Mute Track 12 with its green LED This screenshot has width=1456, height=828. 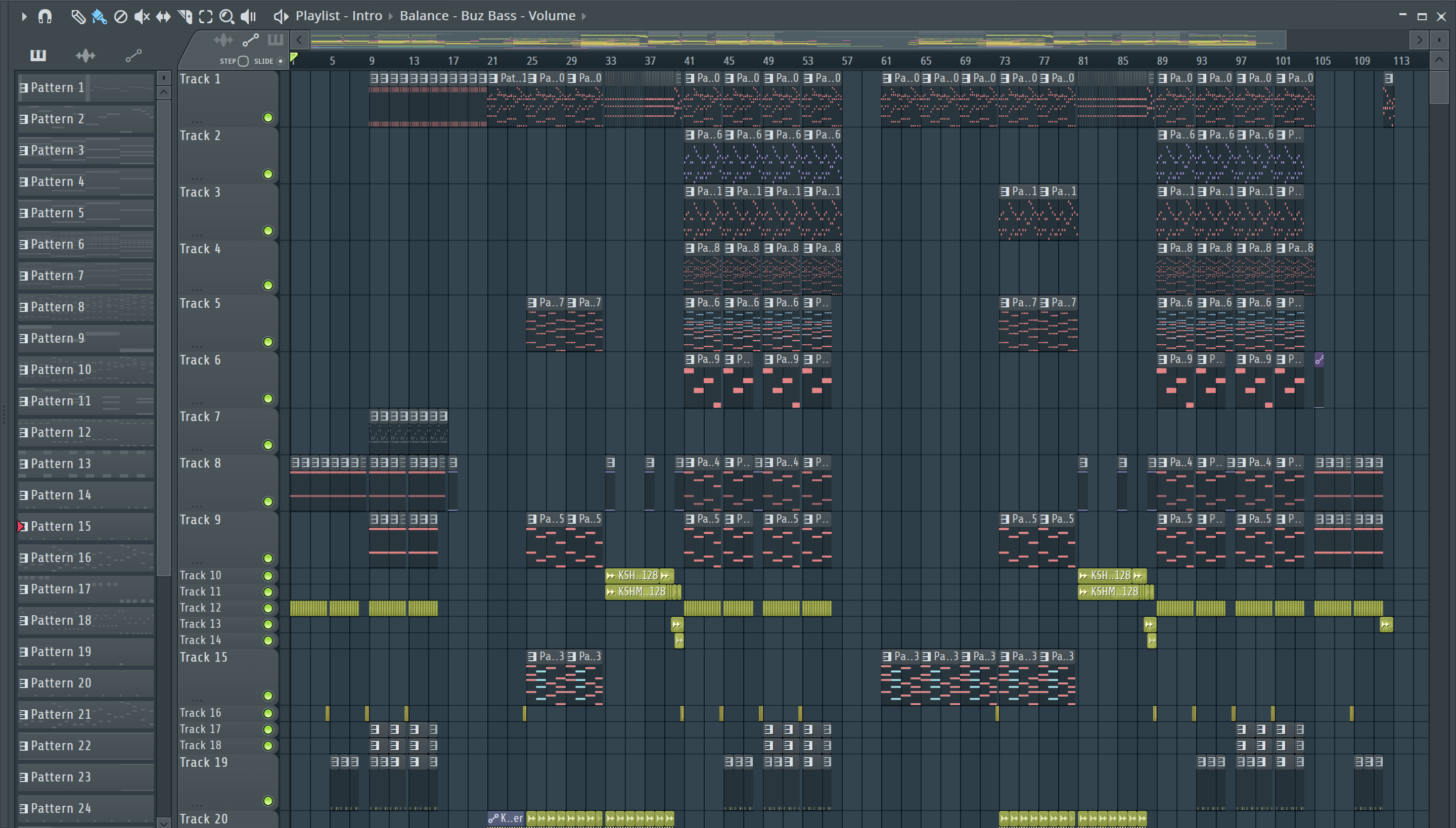tap(268, 608)
